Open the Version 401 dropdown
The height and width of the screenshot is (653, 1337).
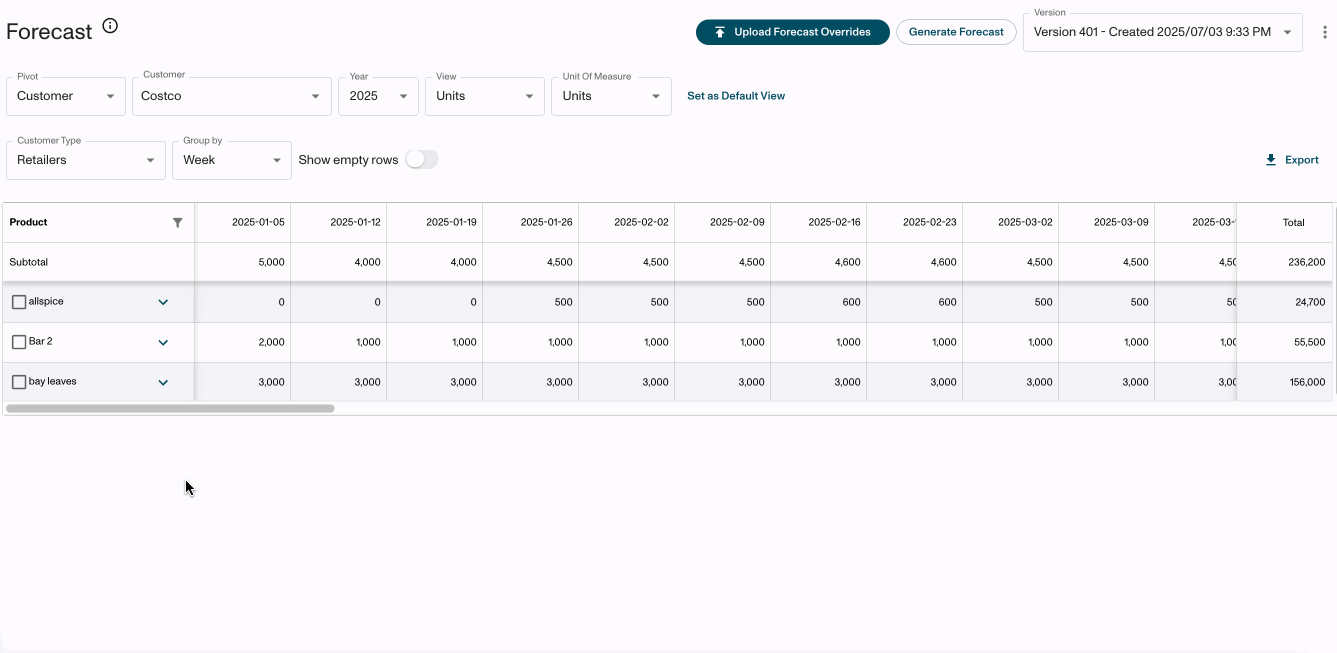point(1163,32)
